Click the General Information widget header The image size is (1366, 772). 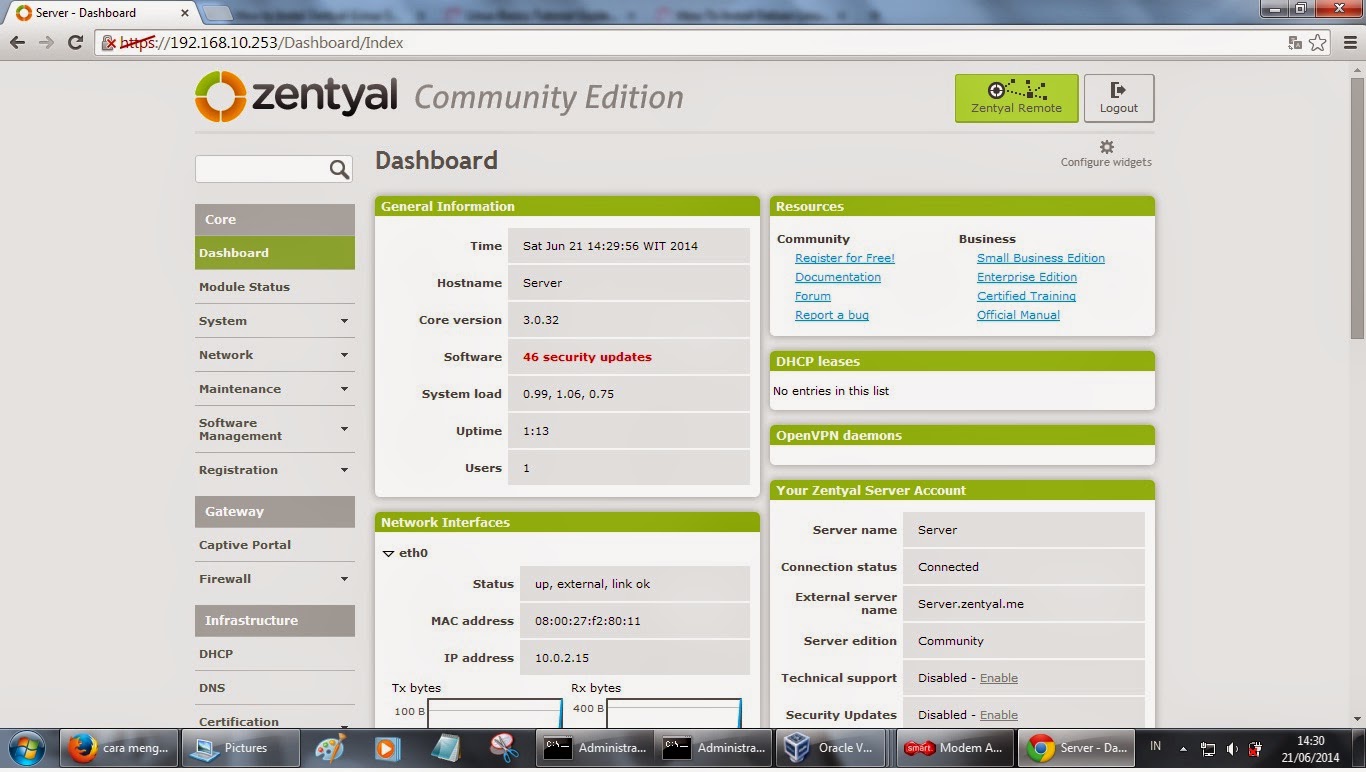coord(567,206)
